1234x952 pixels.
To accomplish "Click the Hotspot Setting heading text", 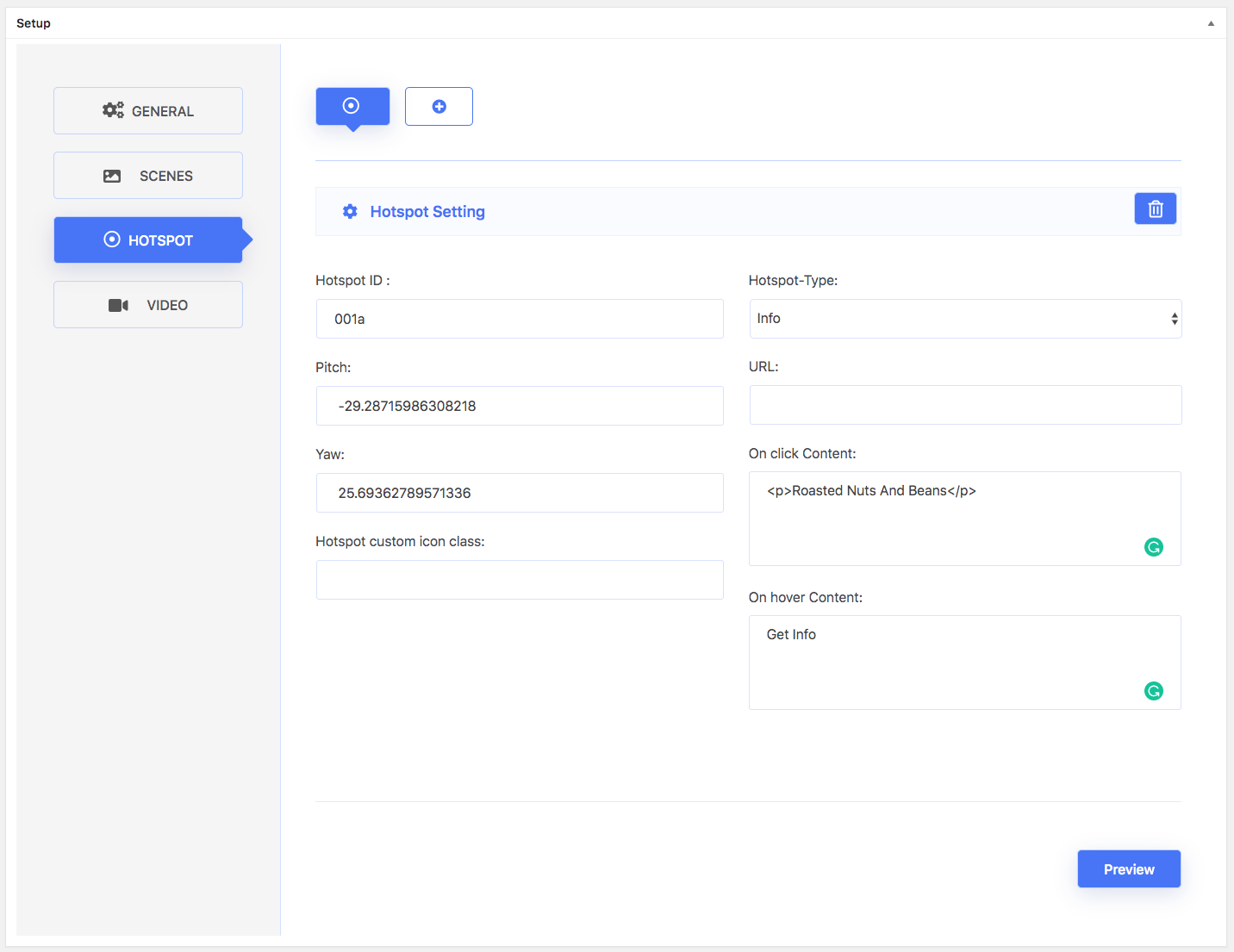I will coord(427,212).
